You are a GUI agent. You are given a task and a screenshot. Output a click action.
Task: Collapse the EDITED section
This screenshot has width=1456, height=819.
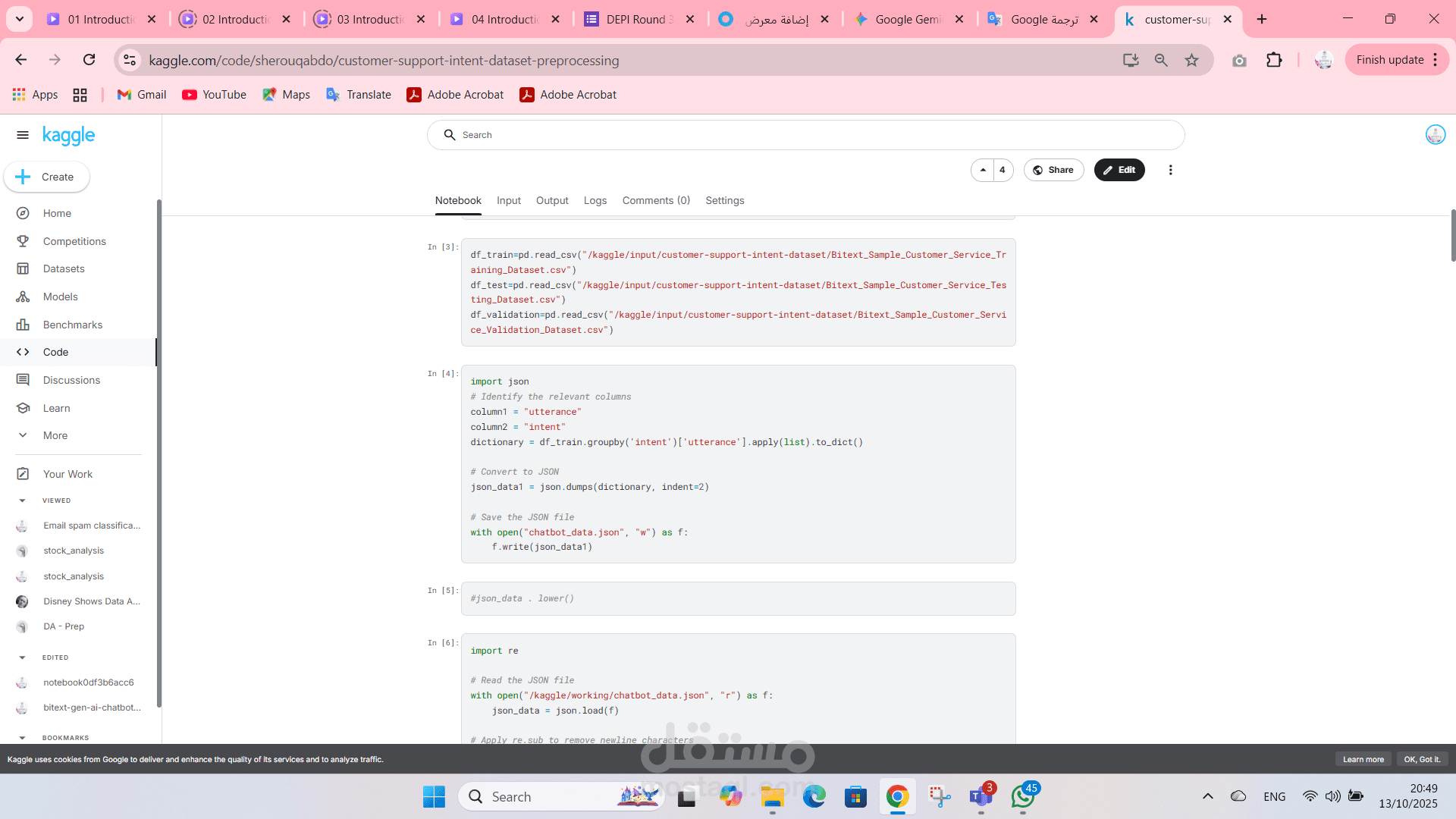coord(22,657)
